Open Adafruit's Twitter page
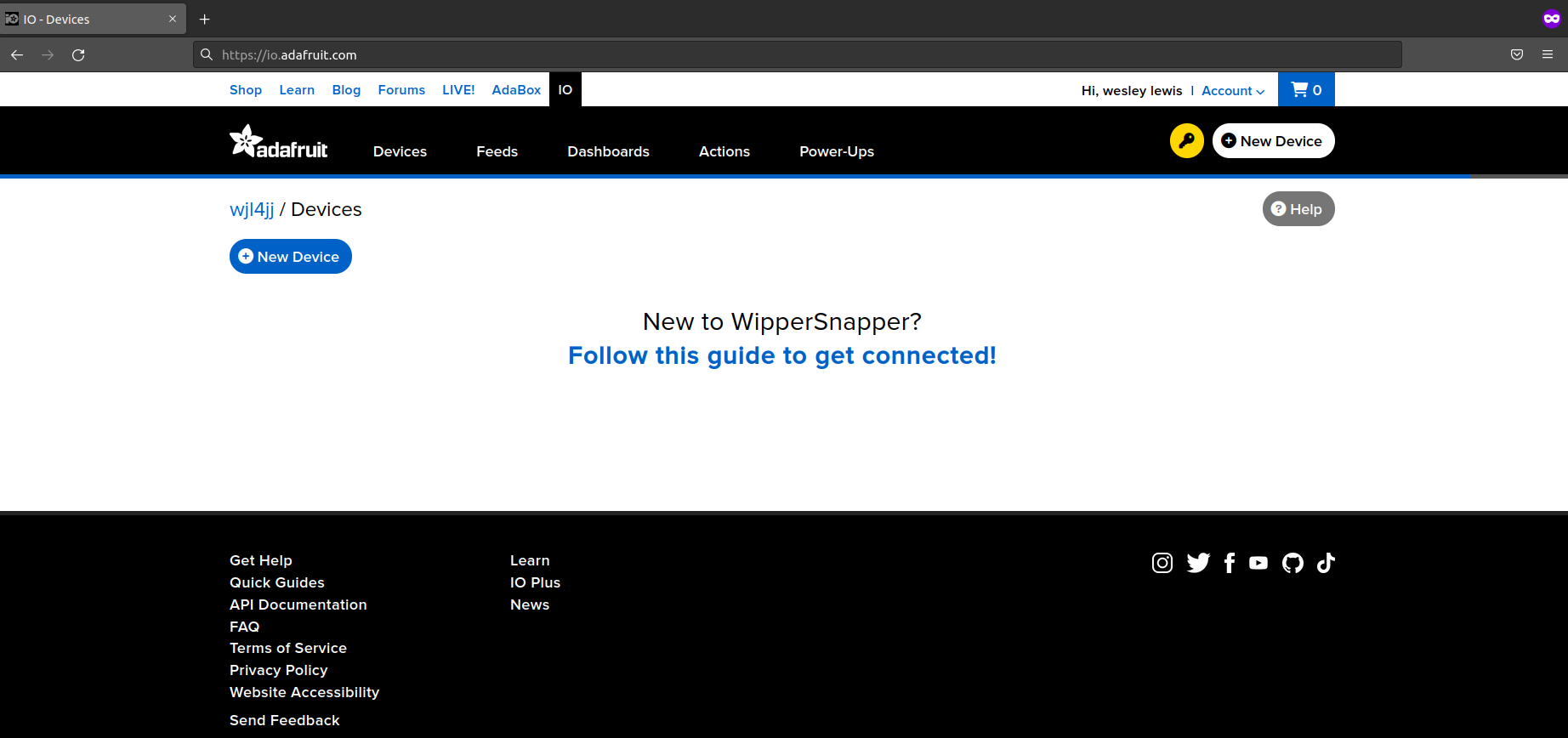This screenshot has height=738, width=1568. tap(1198, 563)
